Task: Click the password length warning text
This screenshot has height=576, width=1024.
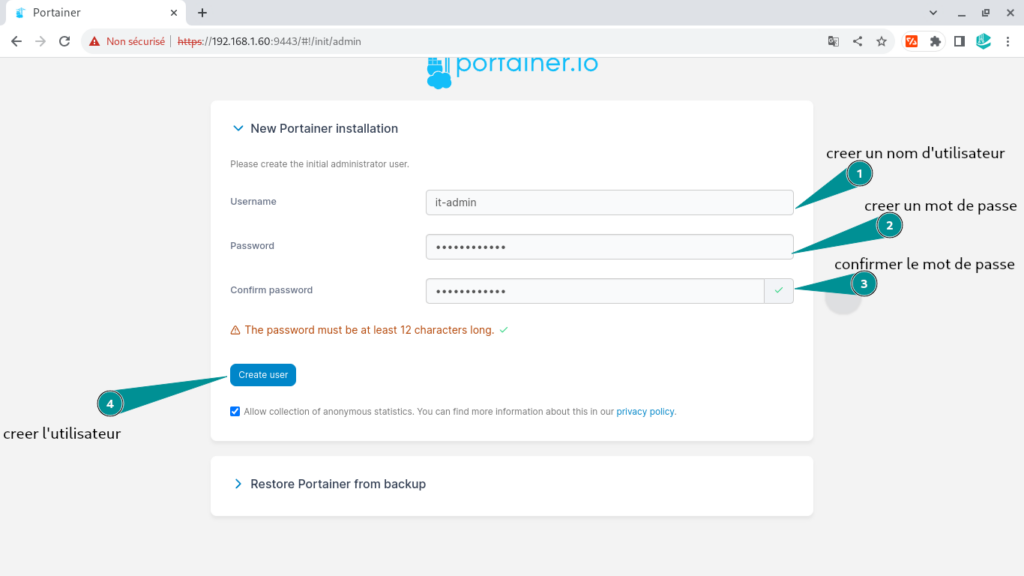Action: [369, 330]
